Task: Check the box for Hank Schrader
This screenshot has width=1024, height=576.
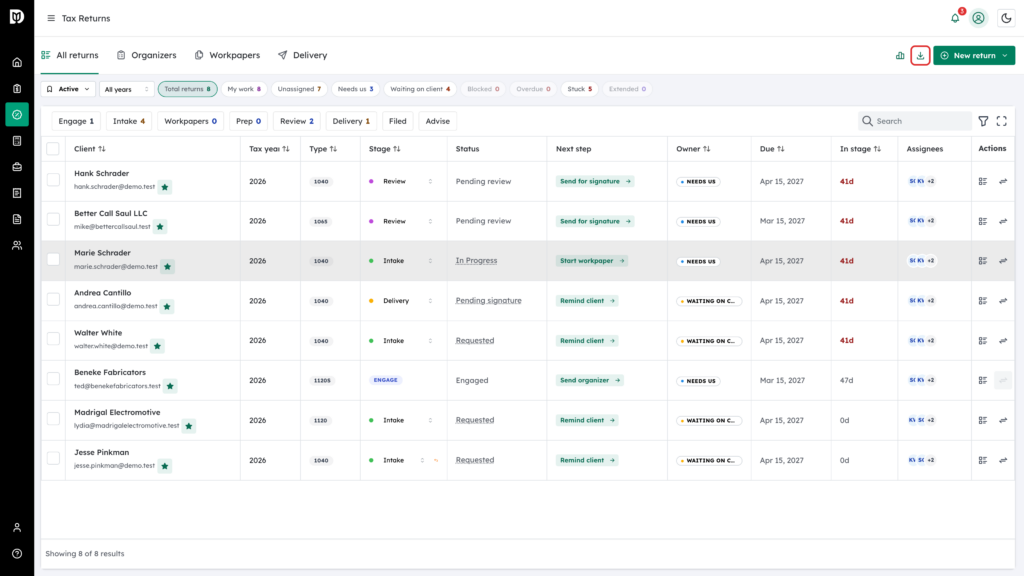Action: click(x=53, y=180)
